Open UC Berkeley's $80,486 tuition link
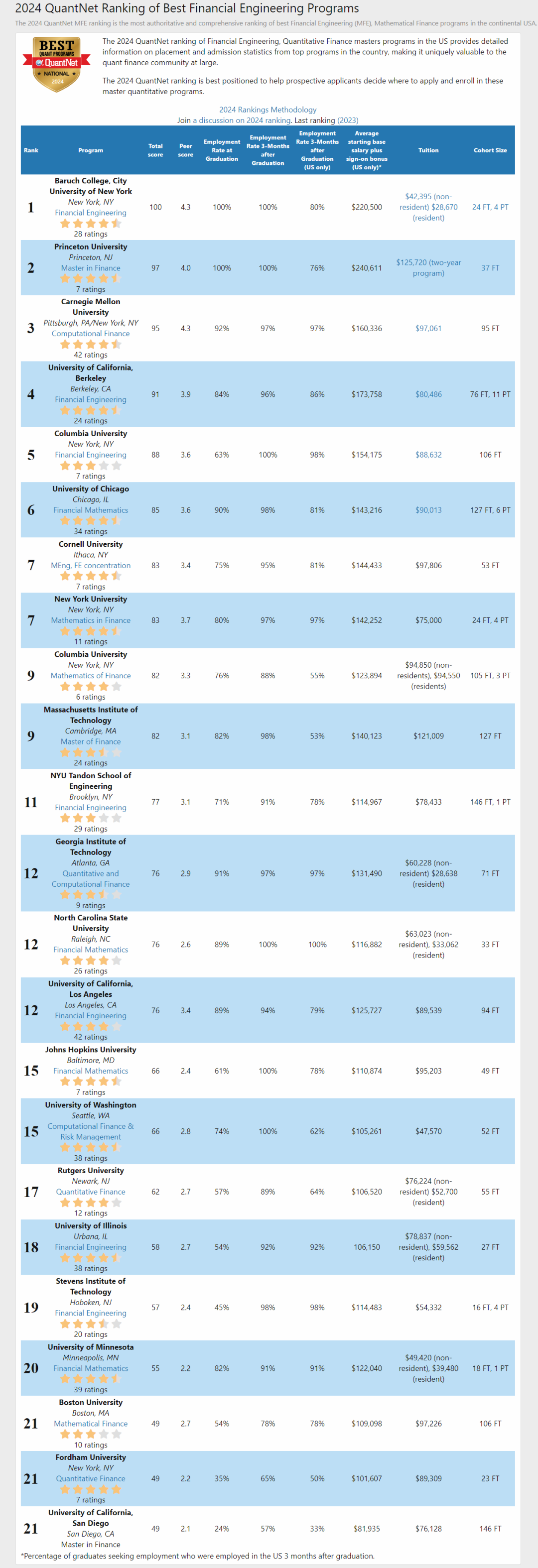The image size is (538, 1568). tap(428, 394)
